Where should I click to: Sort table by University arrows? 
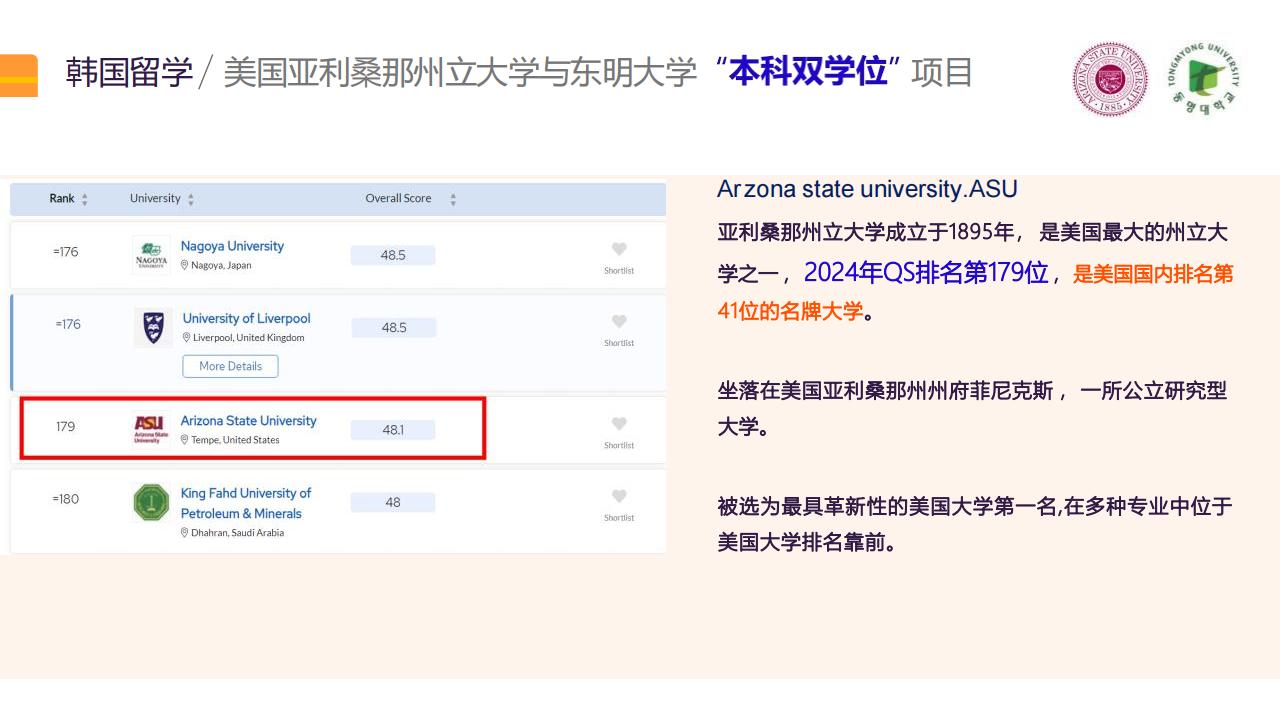191,199
